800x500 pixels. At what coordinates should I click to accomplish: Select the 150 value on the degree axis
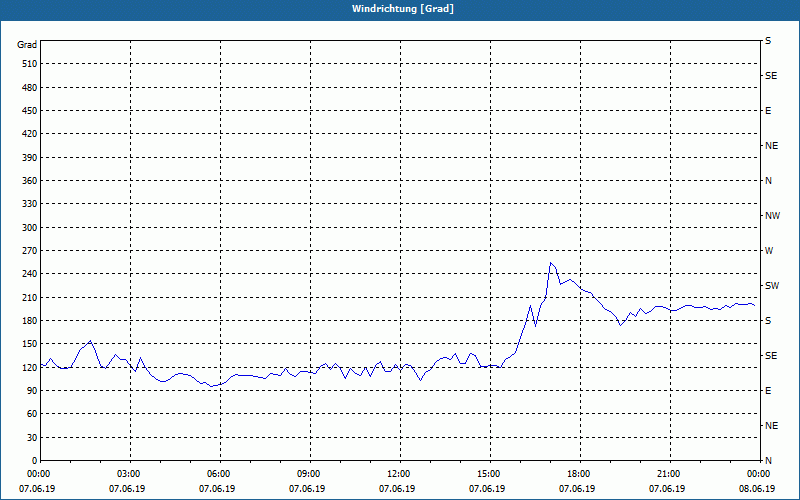coord(30,343)
